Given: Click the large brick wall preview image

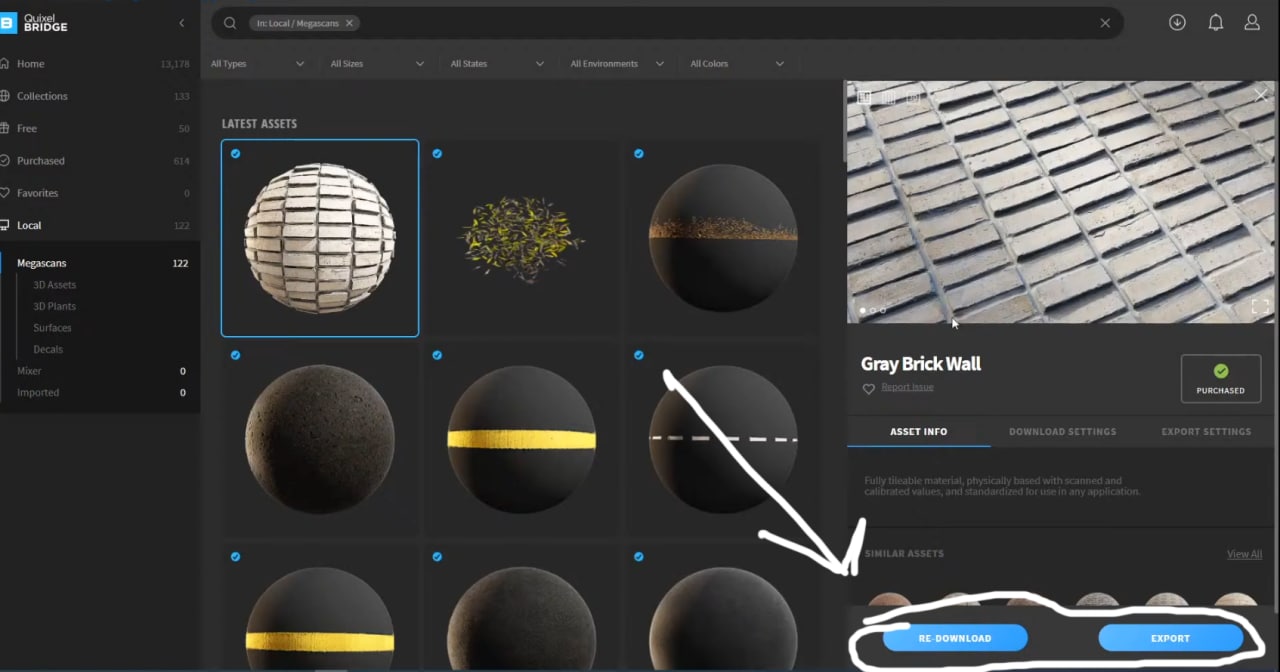Looking at the screenshot, I should [x=1060, y=202].
